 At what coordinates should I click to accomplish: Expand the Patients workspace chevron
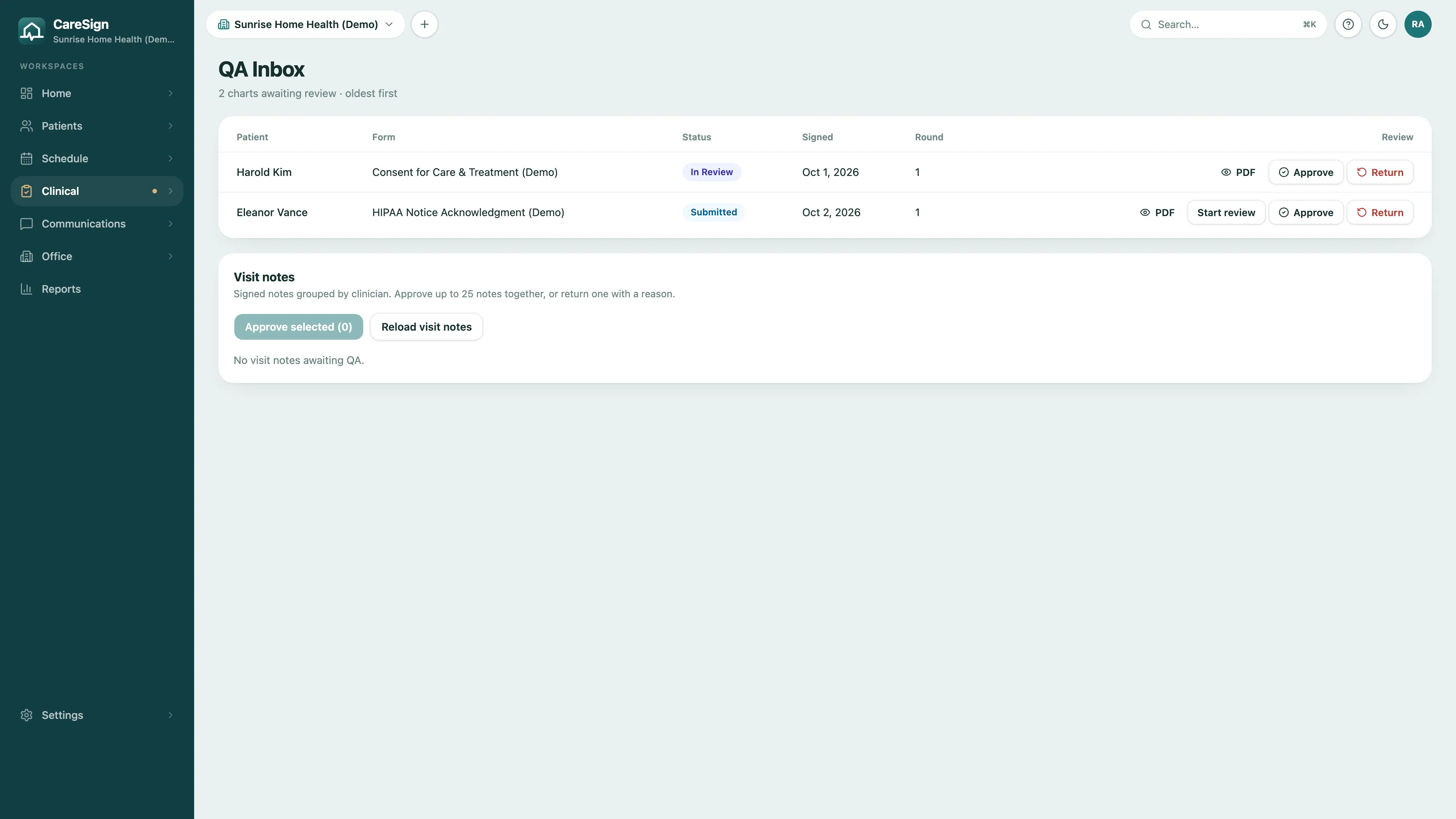(170, 126)
